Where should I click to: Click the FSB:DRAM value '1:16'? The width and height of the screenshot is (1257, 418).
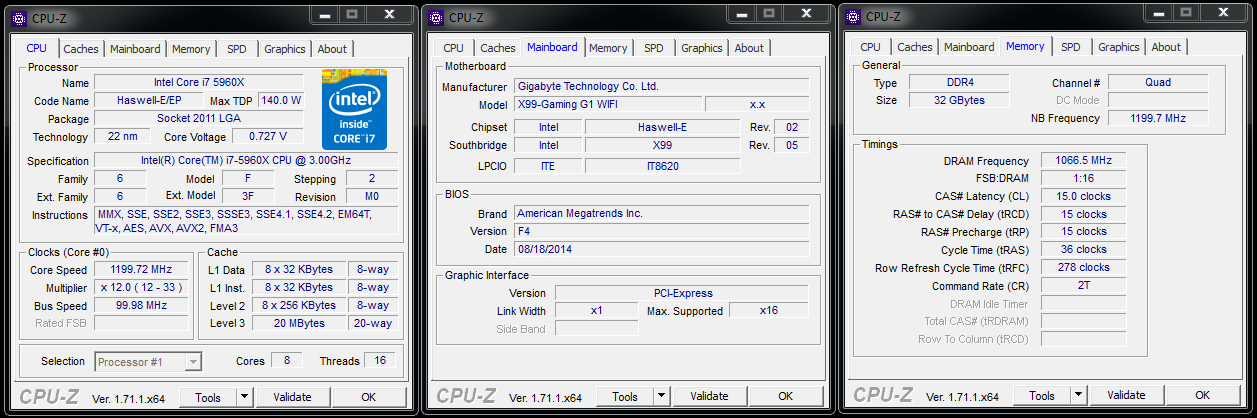(1084, 178)
